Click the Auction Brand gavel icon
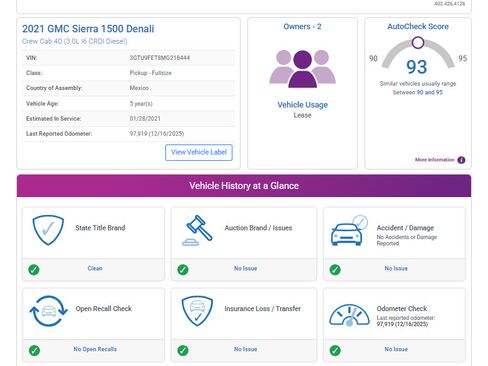The height and width of the screenshot is (366, 488). click(197, 230)
